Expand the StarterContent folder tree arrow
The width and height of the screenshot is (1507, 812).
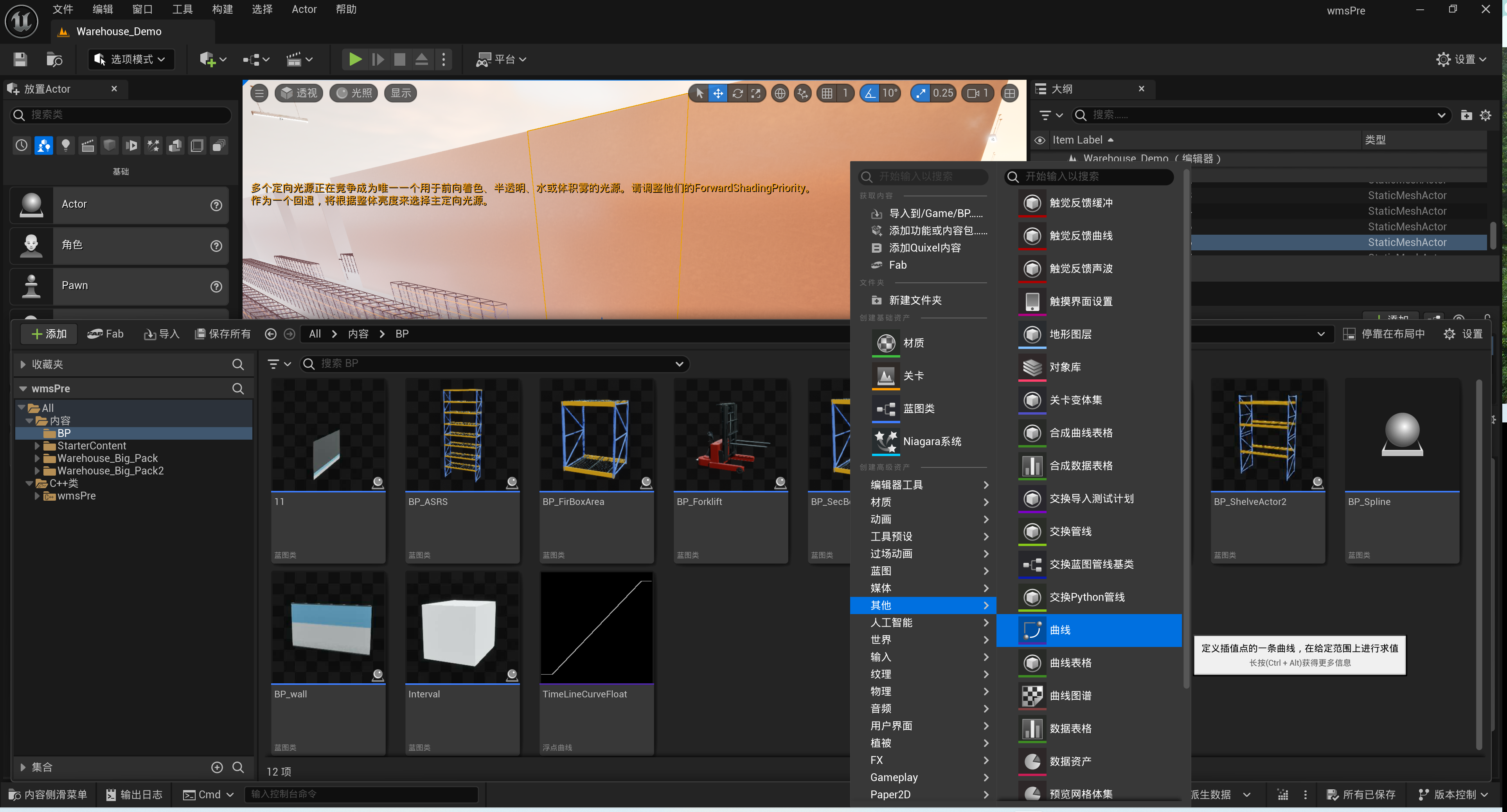[x=37, y=446]
